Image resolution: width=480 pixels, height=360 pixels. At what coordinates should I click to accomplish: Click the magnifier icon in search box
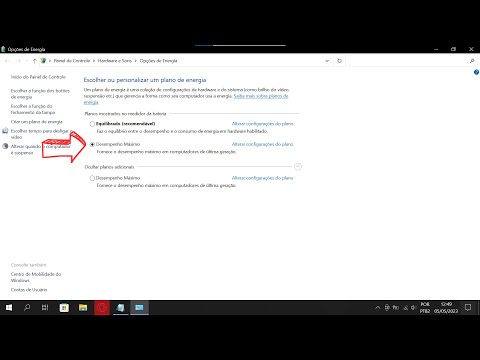tap(472, 61)
